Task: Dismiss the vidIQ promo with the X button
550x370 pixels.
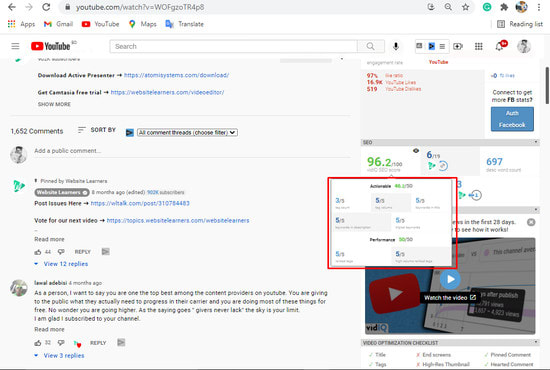Action: (x=531, y=222)
